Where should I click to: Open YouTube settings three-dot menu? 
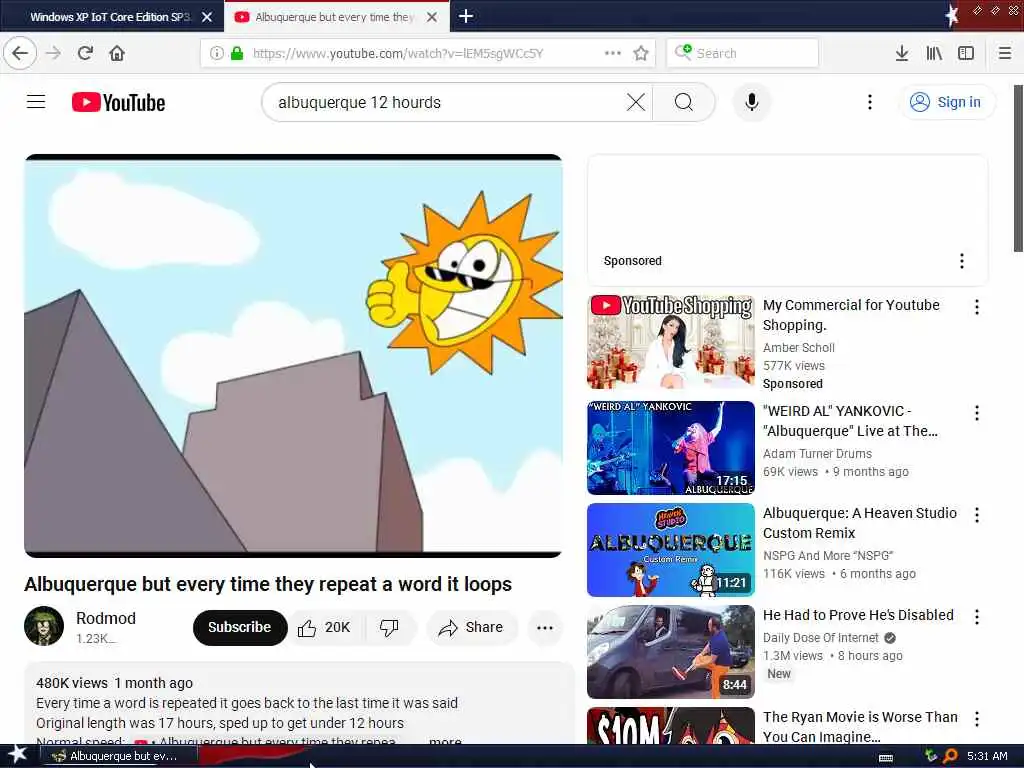(869, 102)
